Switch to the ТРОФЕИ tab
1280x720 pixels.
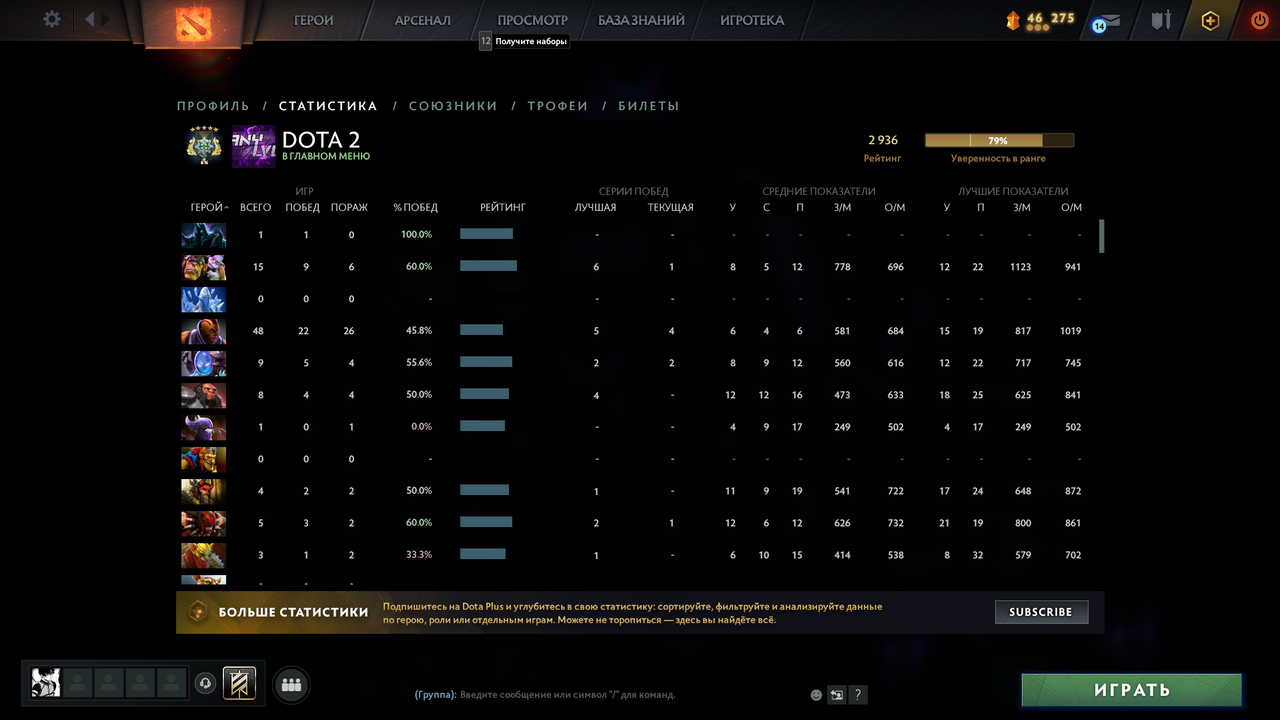tap(558, 106)
